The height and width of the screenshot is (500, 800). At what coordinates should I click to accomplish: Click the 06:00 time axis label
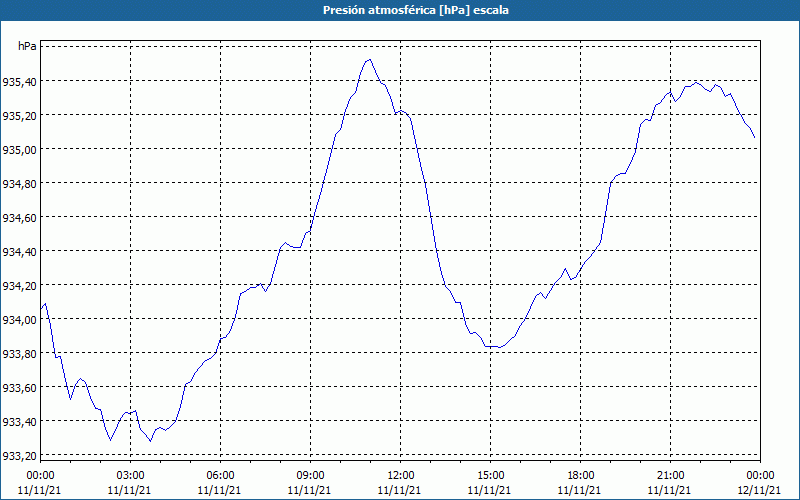coord(220,476)
